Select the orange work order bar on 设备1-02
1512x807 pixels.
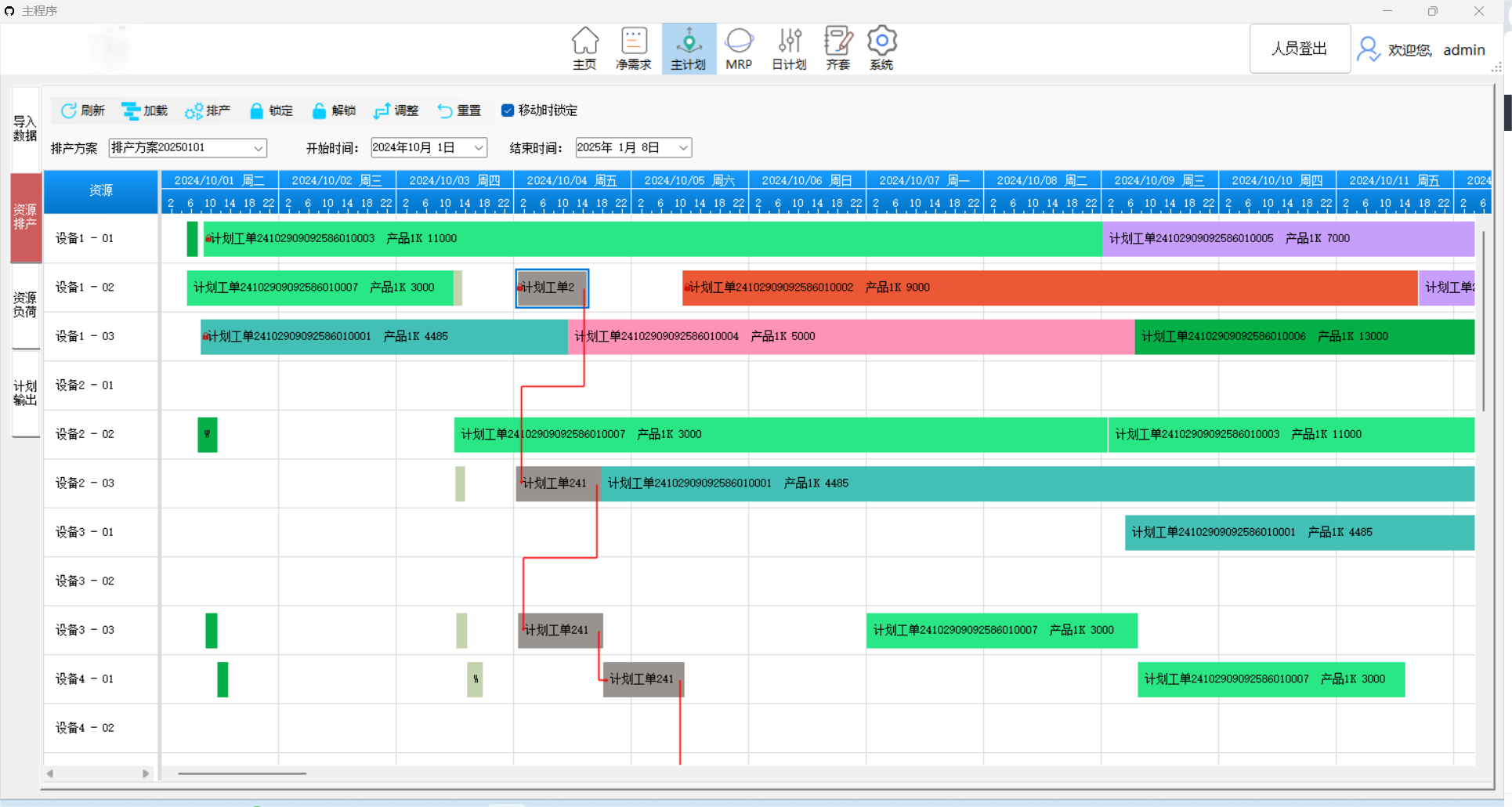[x=1050, y=288]
